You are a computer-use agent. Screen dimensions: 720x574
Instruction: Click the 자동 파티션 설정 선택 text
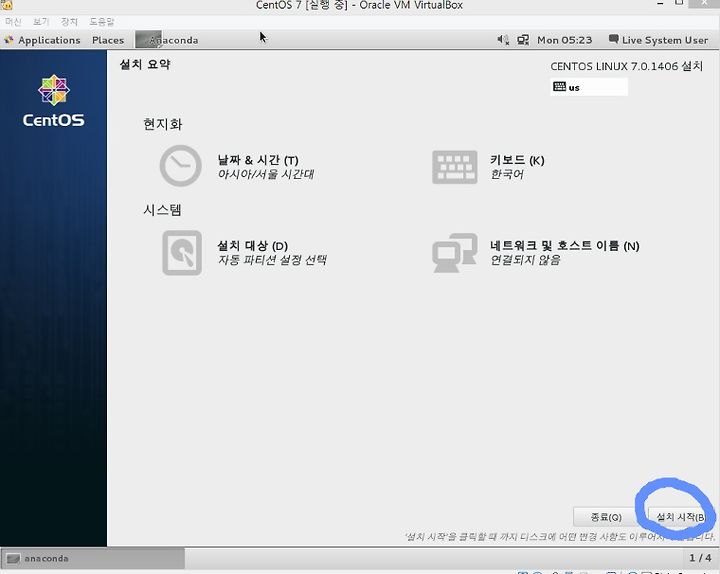272,260
